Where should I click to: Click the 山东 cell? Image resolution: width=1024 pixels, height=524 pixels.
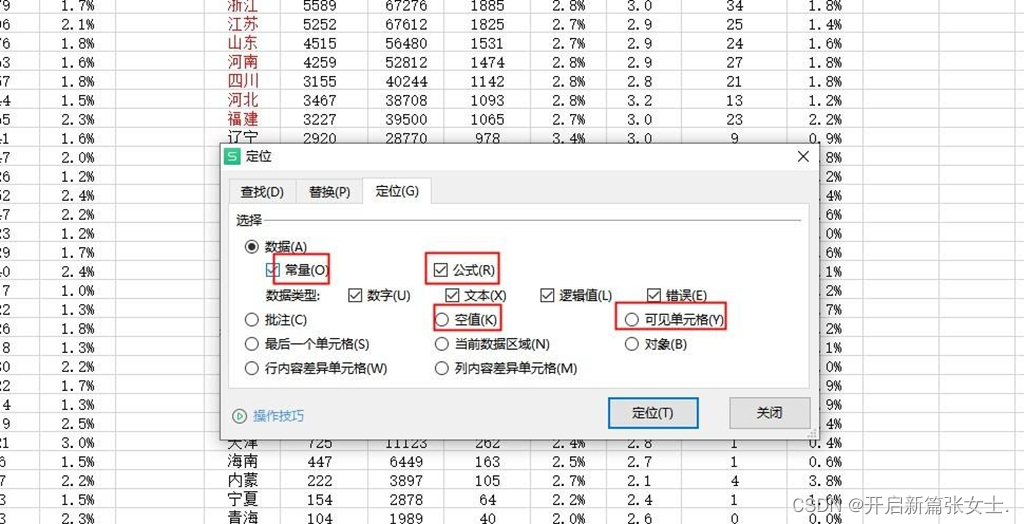pos(242,43)
